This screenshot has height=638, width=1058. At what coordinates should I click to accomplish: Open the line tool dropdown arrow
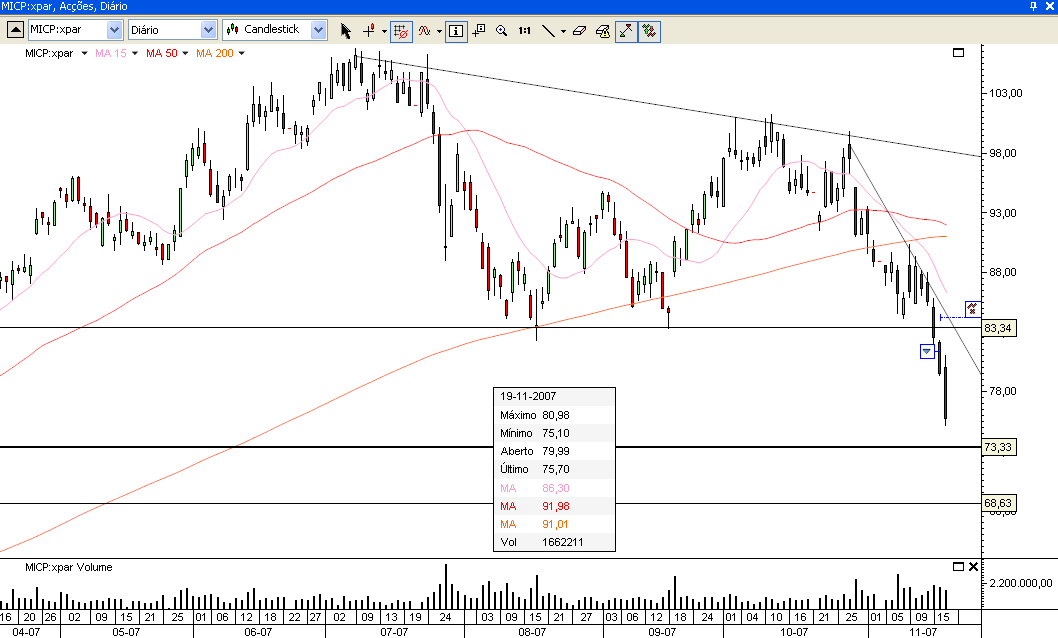coord(563,31)
